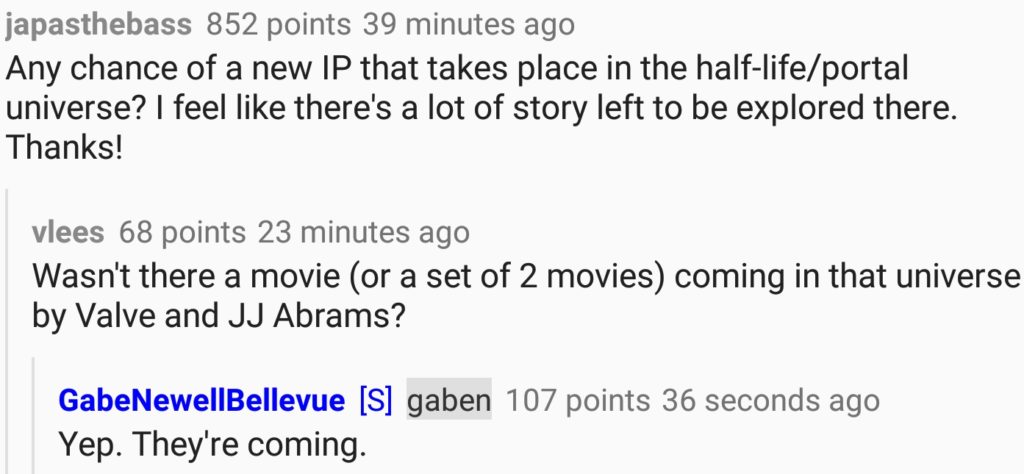Screen dimensions: 1024x474
Task: Open vlees user profile
Action: (x=68, y=233)
